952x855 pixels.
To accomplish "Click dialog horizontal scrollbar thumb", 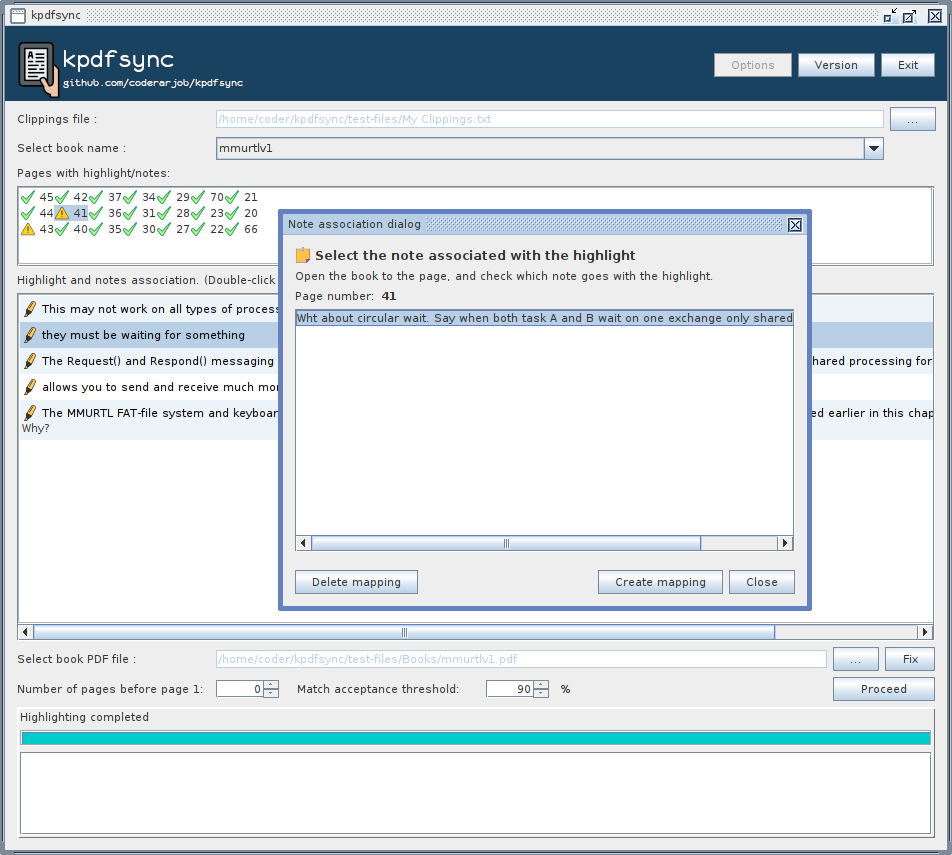I will (506, 543).
